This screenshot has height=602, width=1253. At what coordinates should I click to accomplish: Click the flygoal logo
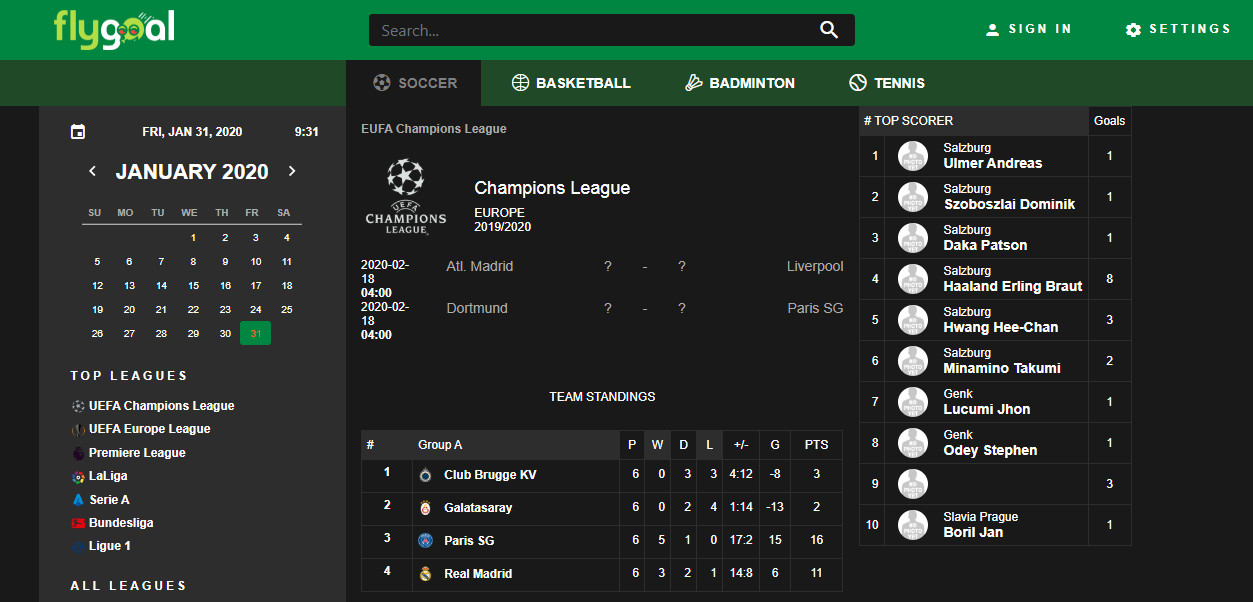114,29
